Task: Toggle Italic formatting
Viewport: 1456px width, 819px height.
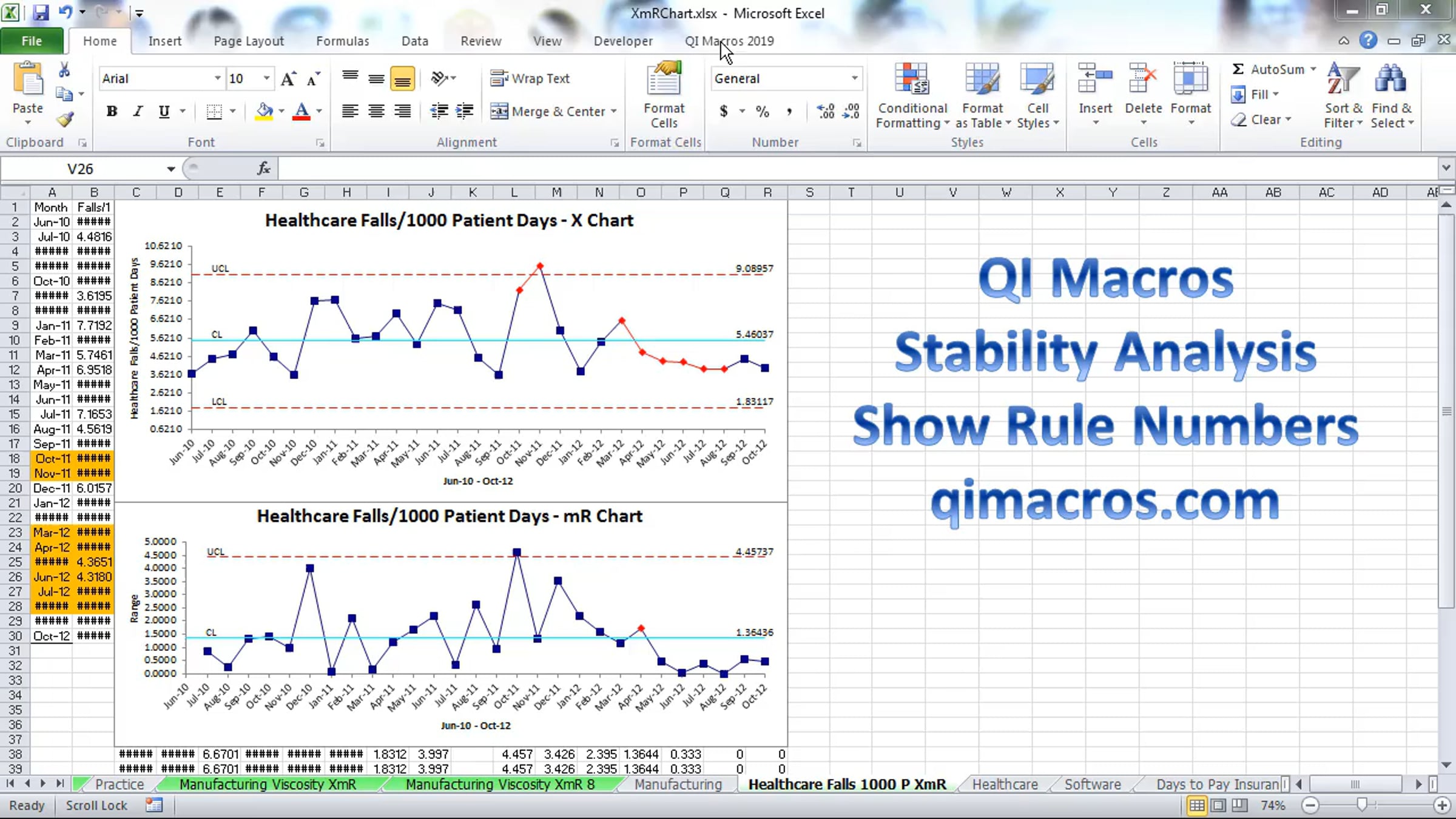Action: point(138,112)
